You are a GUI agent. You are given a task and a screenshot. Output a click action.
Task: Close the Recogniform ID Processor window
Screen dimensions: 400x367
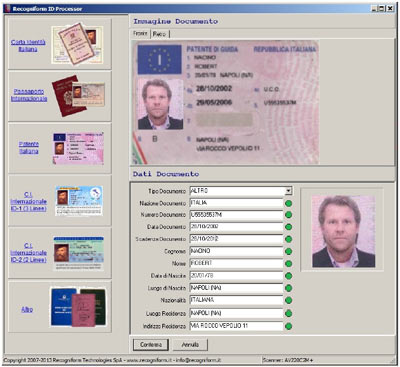390,9
